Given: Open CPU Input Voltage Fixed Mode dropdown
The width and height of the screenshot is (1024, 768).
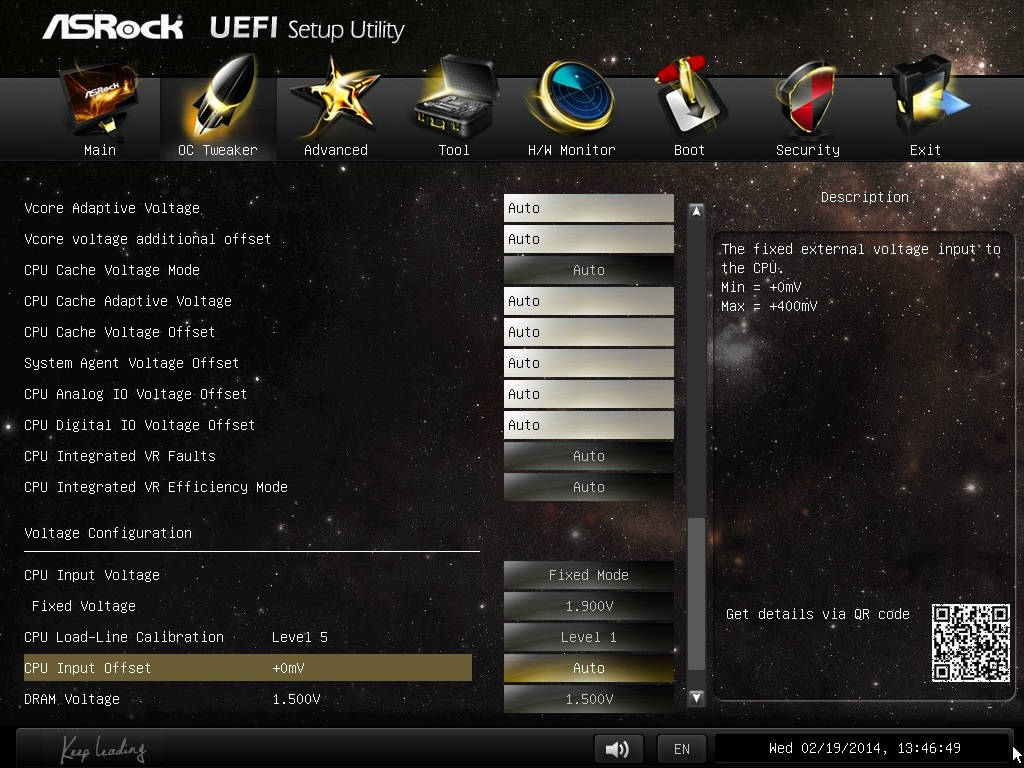Looking at the screenshot, I should (588, 575).
